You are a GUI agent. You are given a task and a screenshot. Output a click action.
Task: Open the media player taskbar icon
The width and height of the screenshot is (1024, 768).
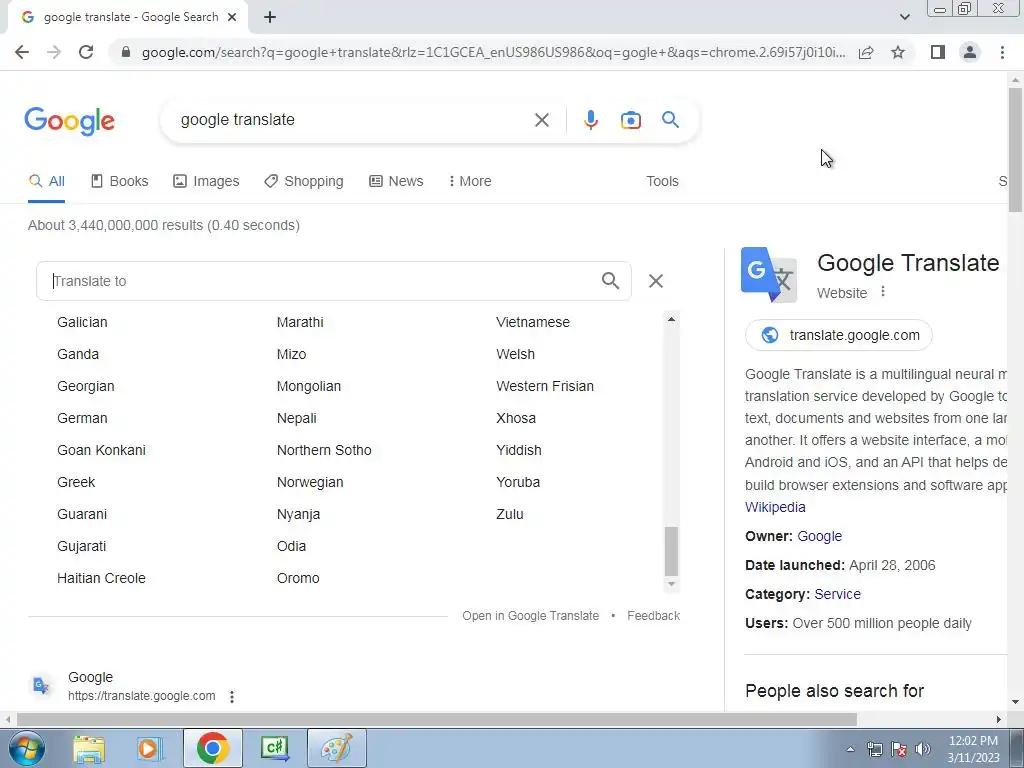pyautogui.click(x=150, y=748)
